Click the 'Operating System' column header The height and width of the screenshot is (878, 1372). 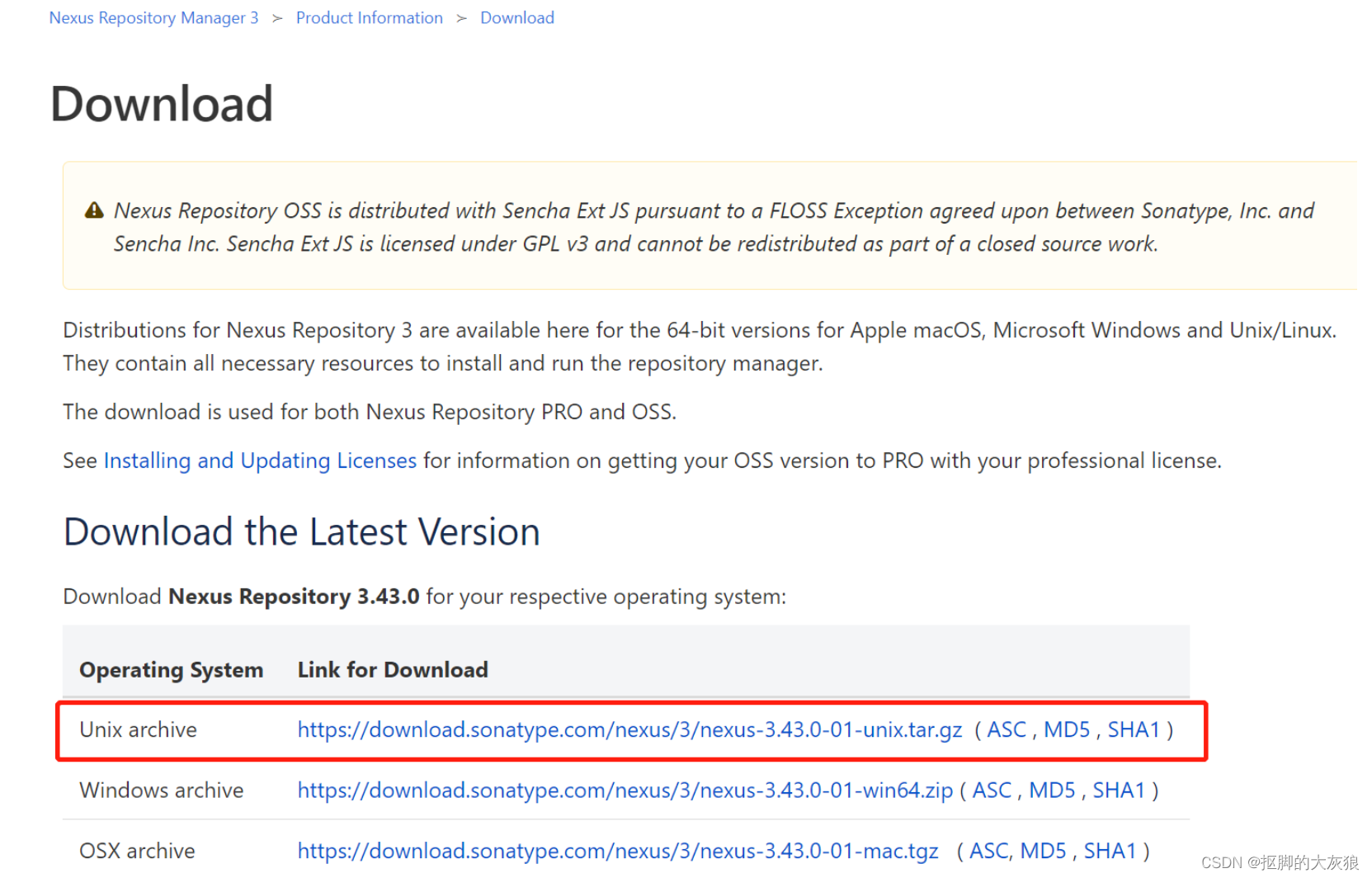coord(172,670)
